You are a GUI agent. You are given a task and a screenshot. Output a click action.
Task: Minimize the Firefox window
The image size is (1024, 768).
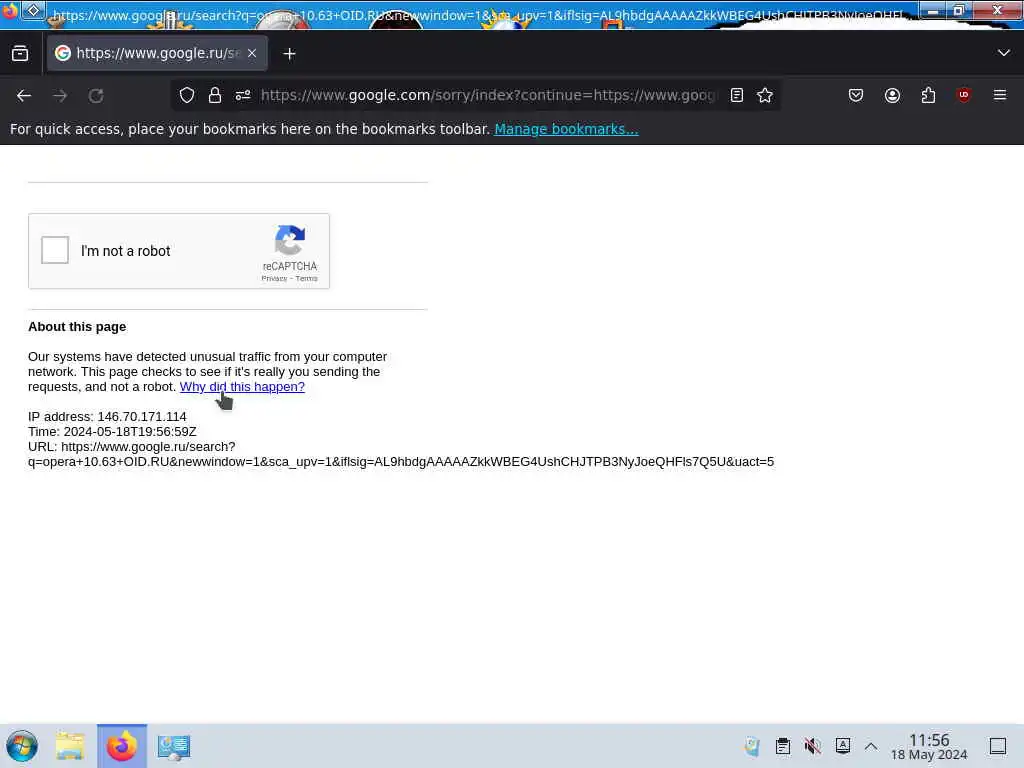click(933, 10)
